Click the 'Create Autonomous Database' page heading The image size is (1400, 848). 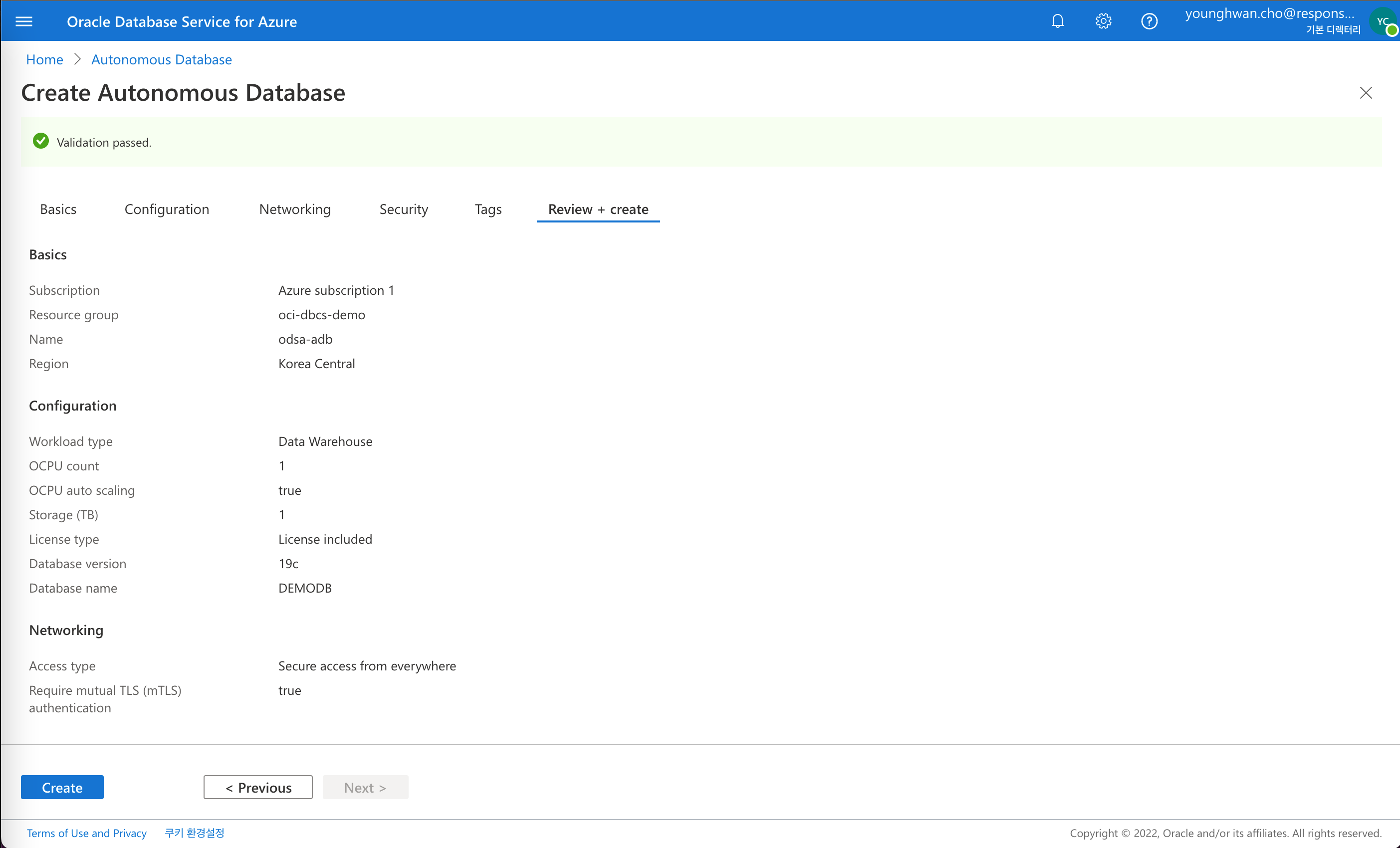[183, 93]
